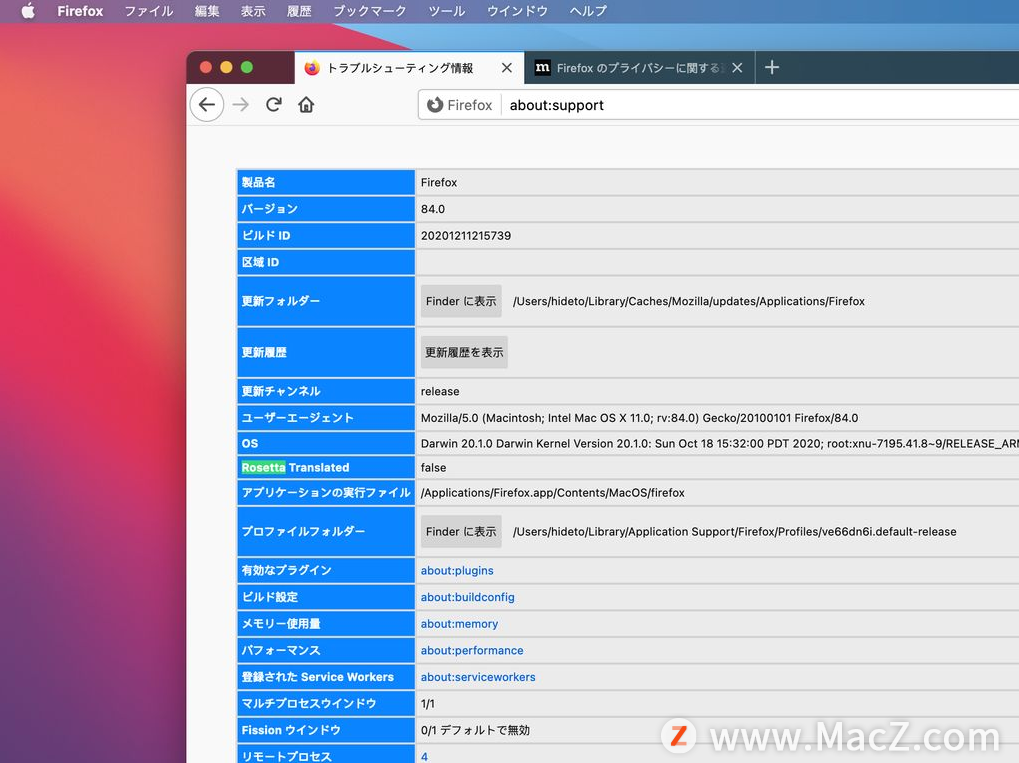Close the Firefox のプライバシー tab
Image resolution: width=1019 pixels, height=763 pixels.
(737, 68)
